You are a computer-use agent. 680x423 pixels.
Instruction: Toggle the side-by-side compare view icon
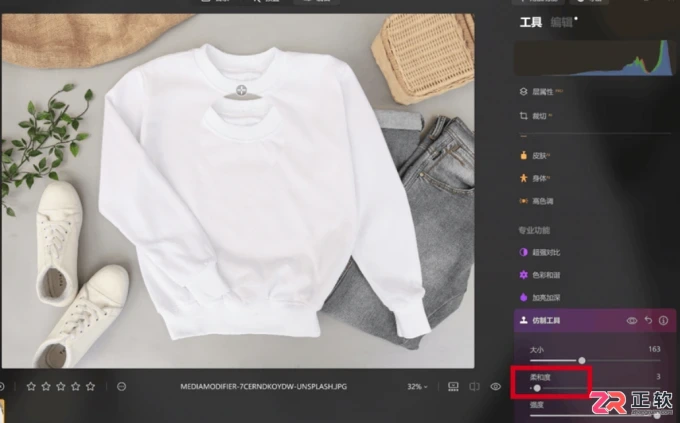pos(474,387)
